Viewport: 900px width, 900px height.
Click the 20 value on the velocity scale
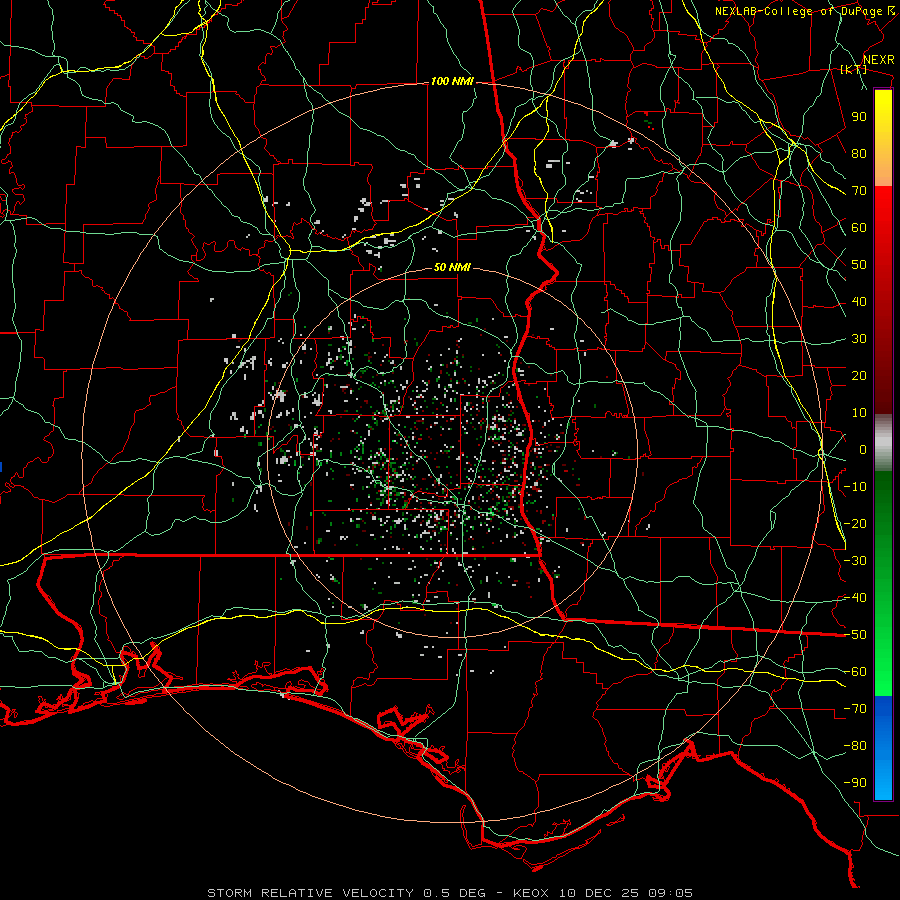pyautogui.click(x=859, y=376)
